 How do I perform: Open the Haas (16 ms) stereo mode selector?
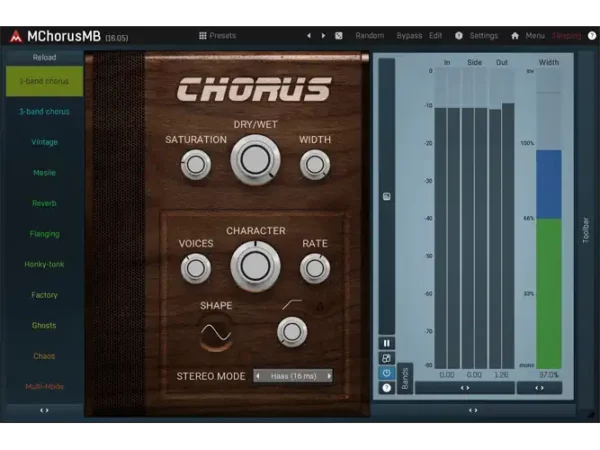[293, 376]
